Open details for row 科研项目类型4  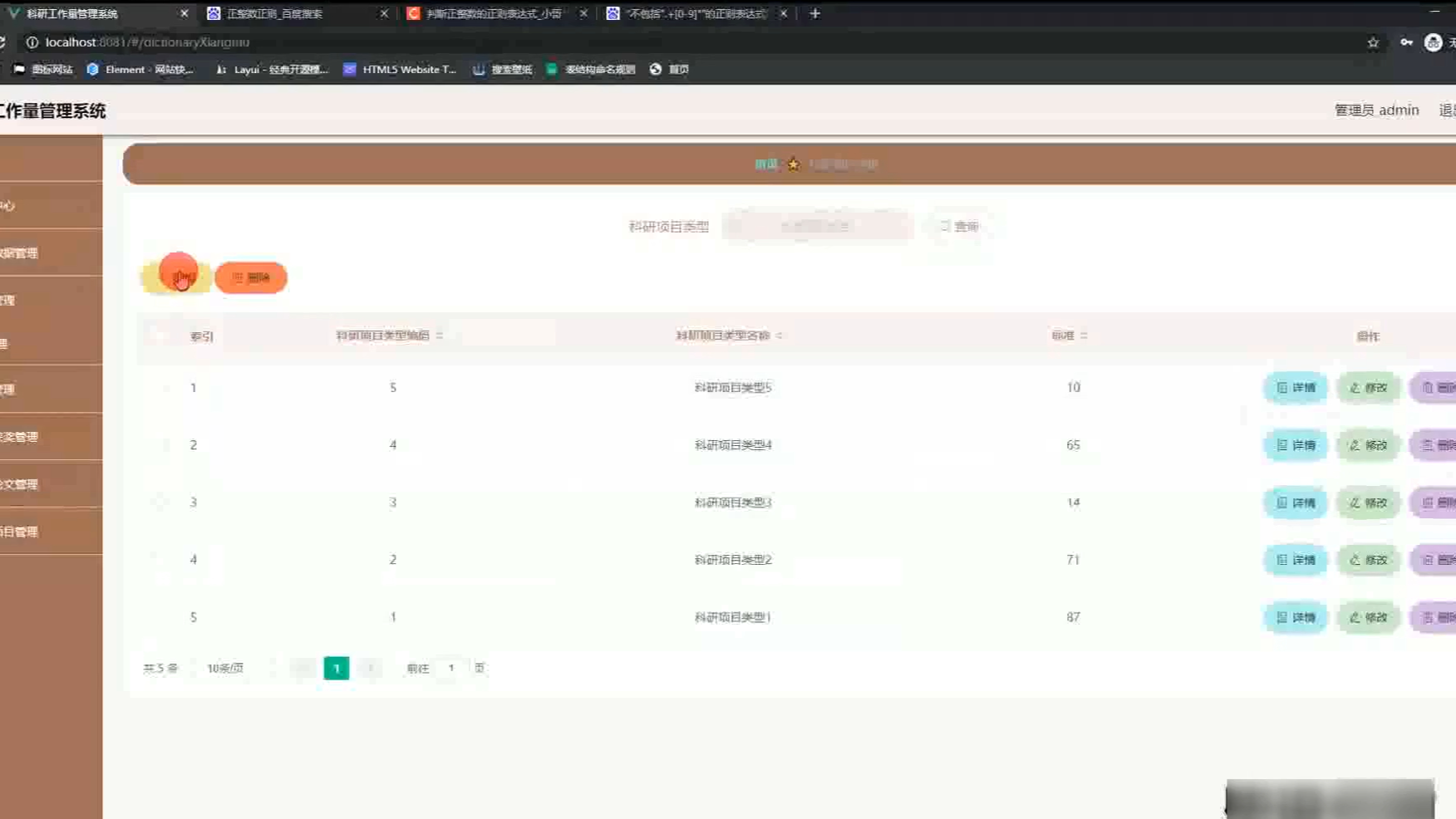[1296, 445]
